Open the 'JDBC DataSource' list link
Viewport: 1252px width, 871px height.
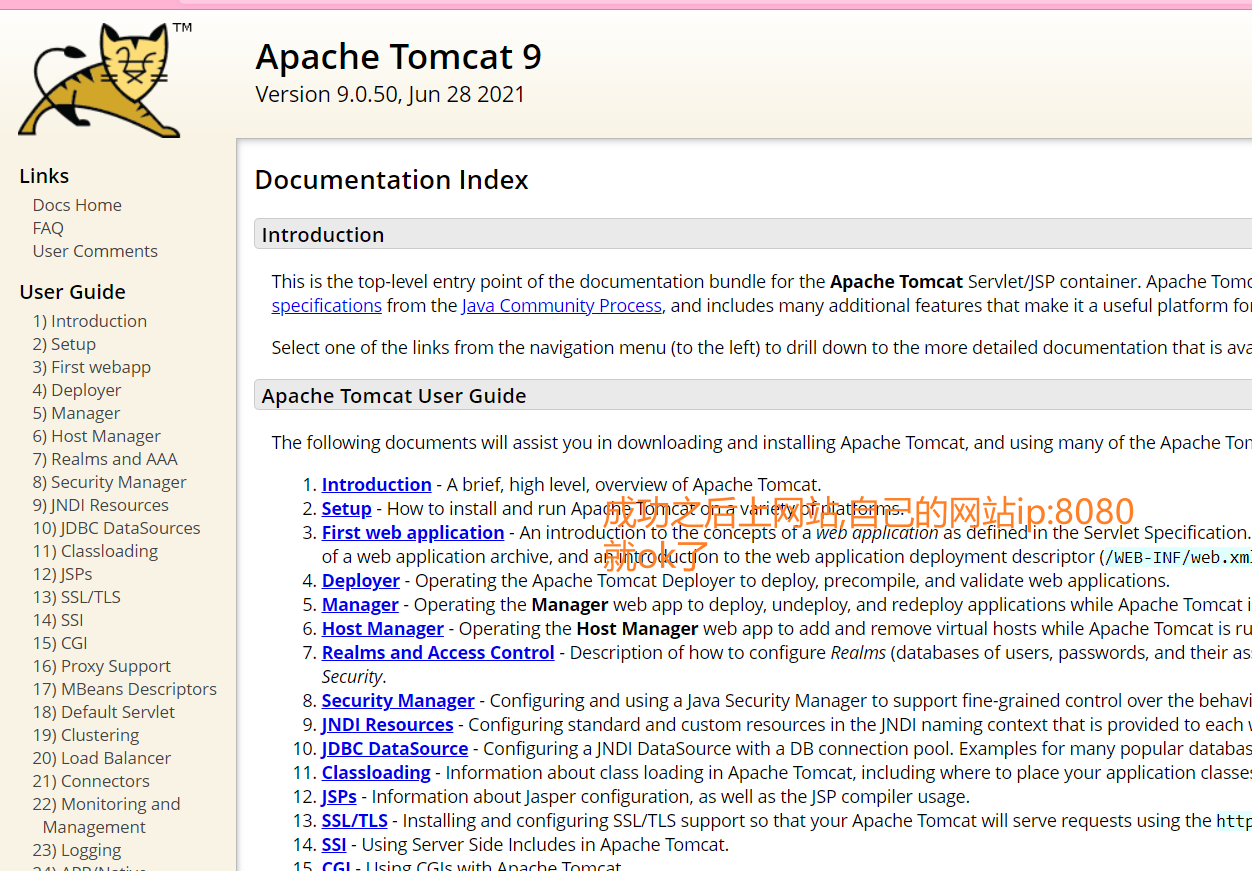tap(395, 748)
